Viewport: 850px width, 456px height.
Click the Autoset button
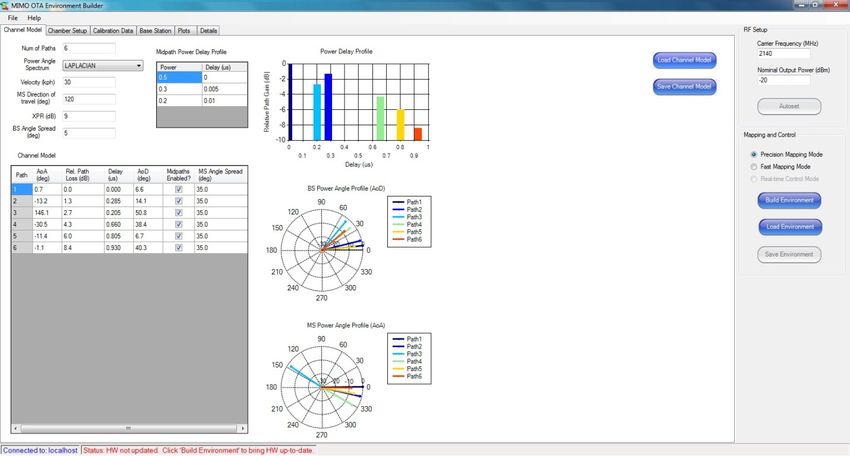point(789,106)
